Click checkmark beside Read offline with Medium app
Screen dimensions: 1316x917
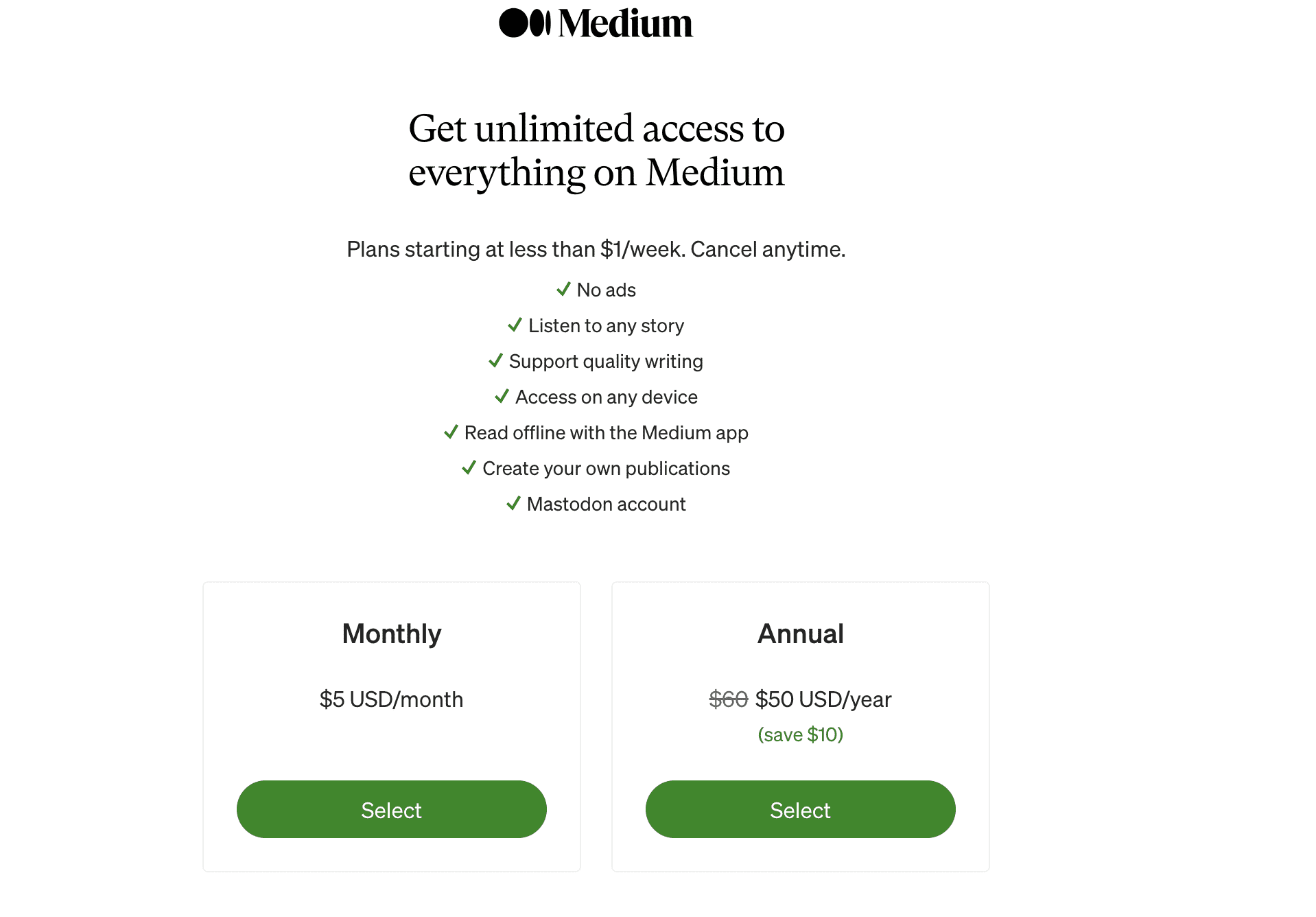pos(451,432)
